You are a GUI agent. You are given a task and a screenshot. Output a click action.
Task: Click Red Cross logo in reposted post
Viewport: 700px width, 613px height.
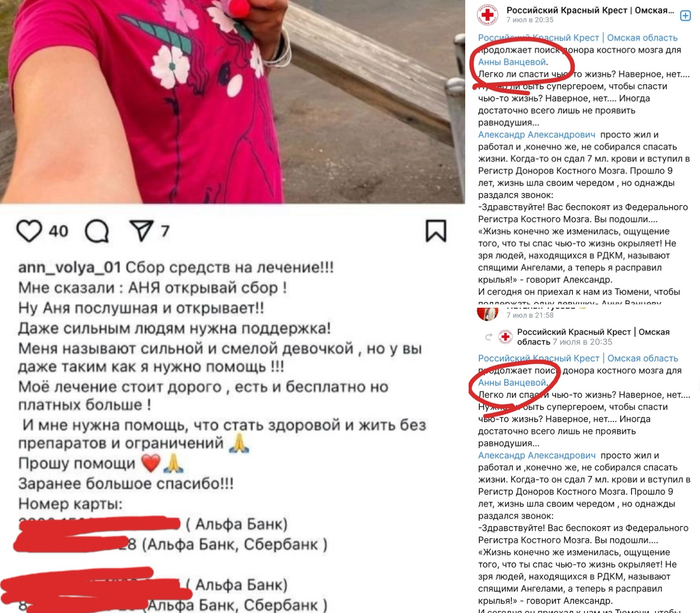[x=505, y=337]
